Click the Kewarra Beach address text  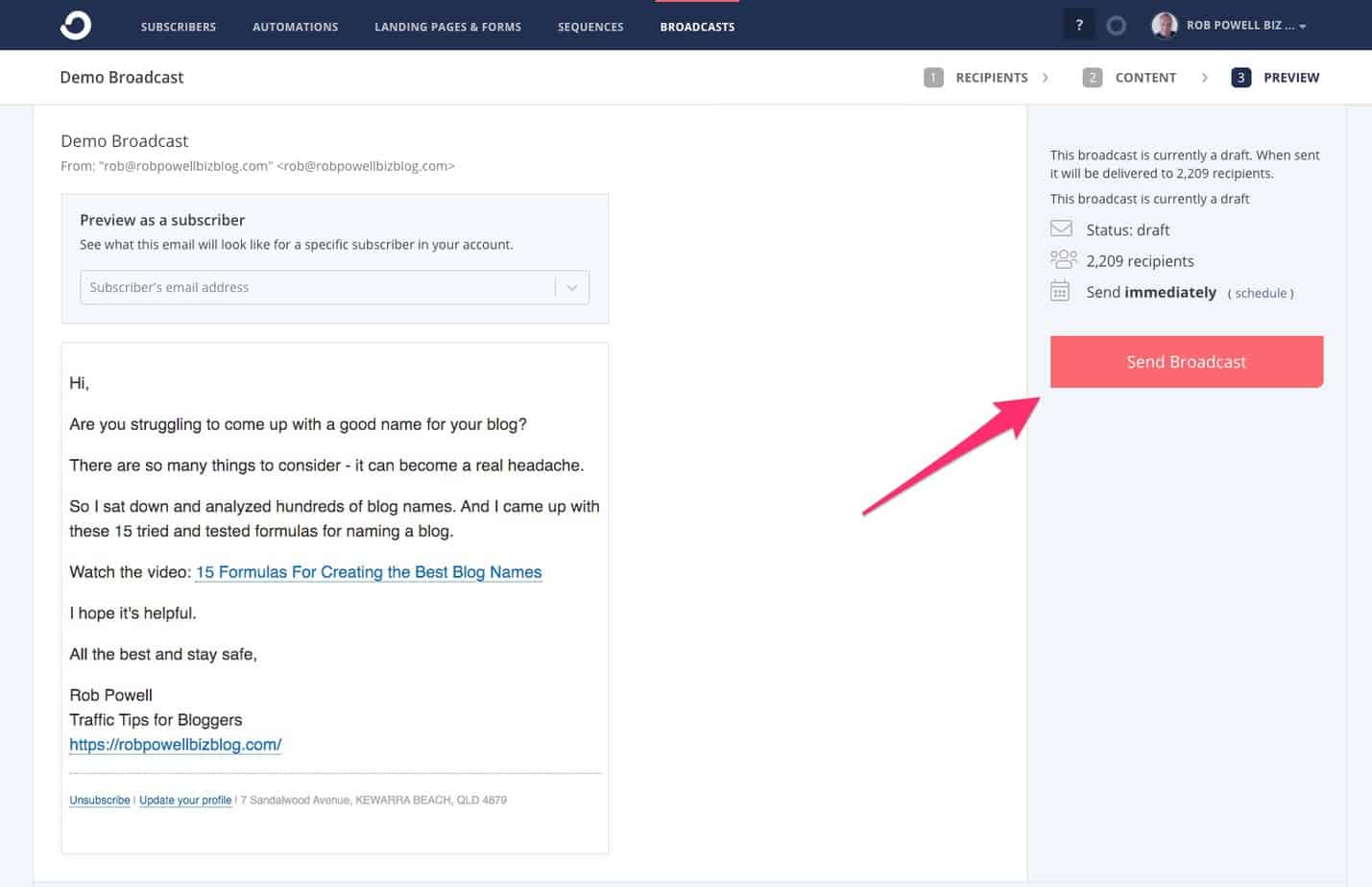(x=373, y=800)
